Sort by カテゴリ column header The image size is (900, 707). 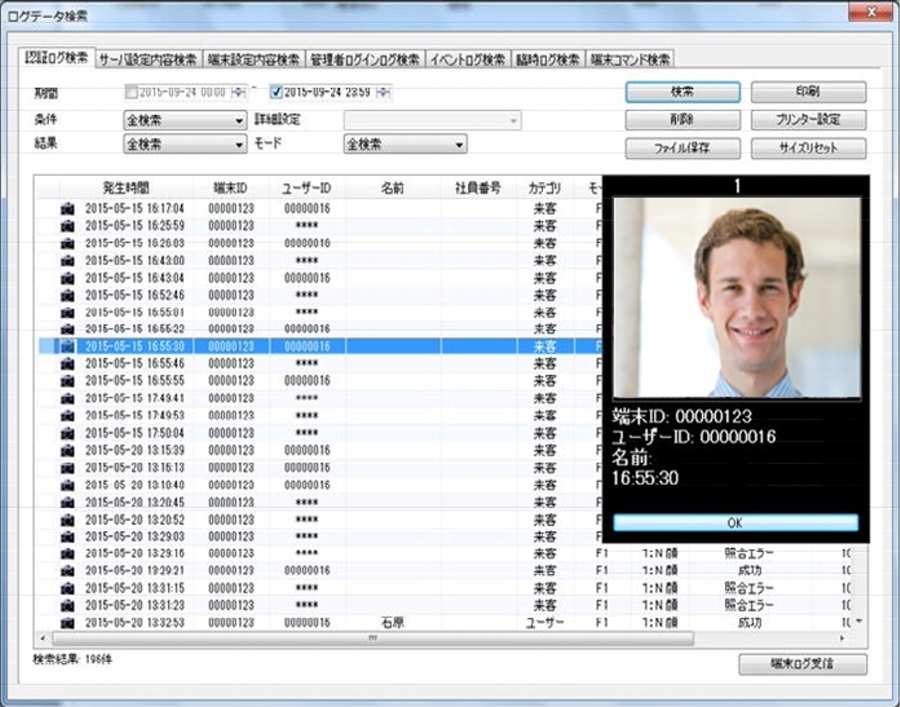click(545, 188)
